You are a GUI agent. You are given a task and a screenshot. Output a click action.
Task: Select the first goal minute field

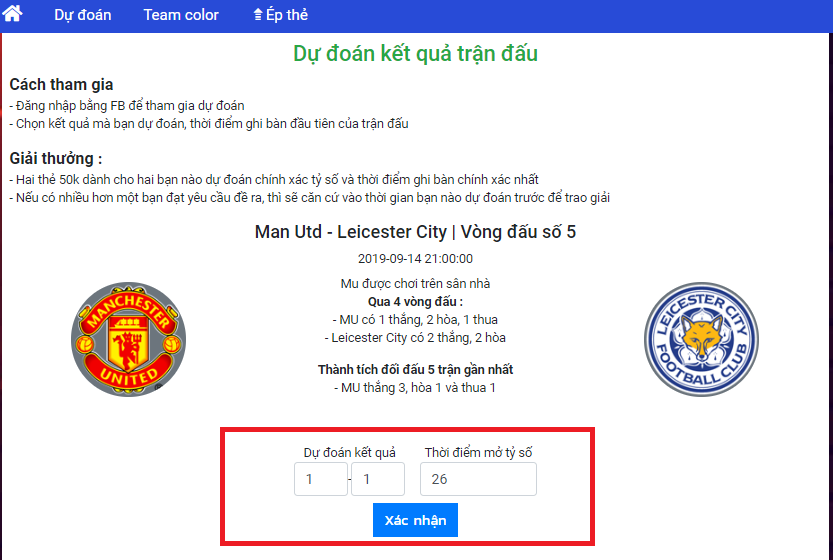[x=478, y=479]
